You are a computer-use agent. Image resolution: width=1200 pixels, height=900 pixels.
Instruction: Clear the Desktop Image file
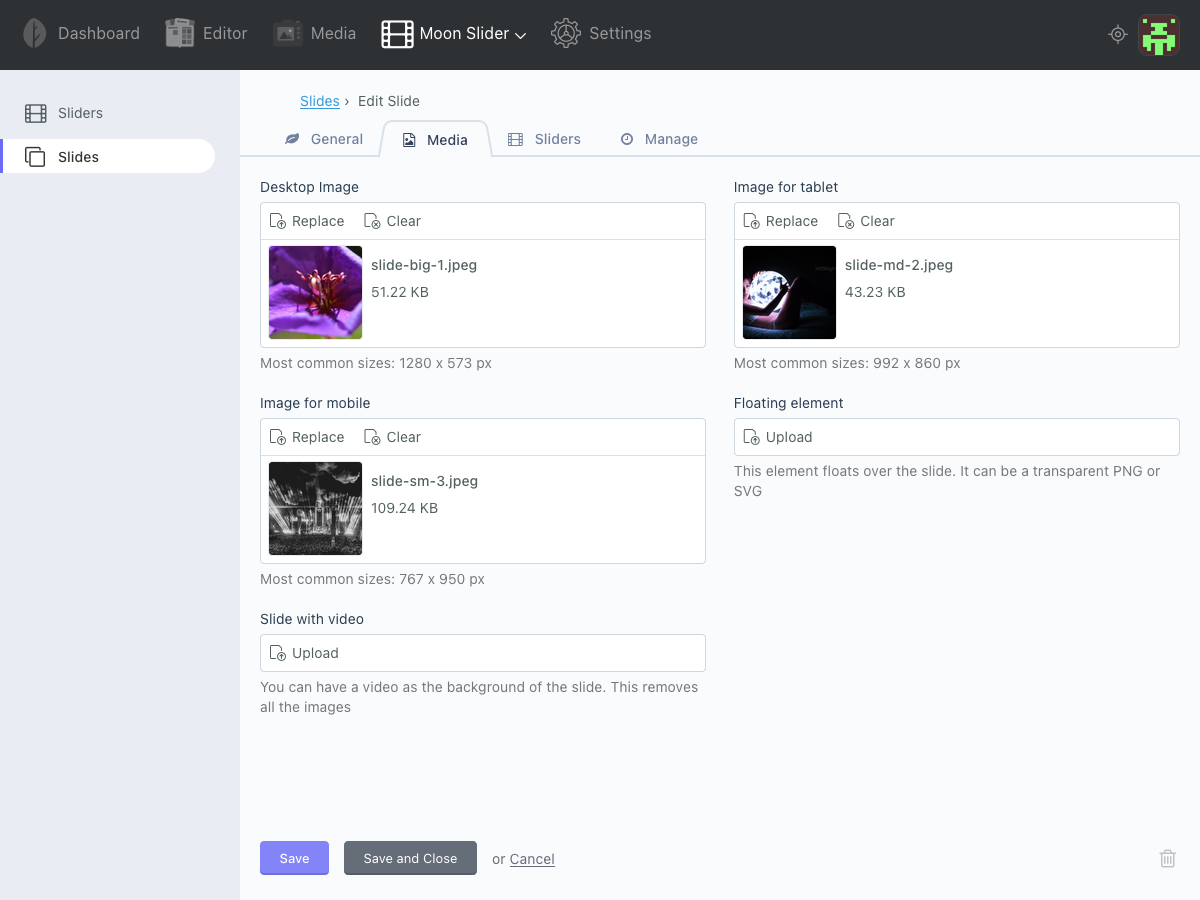pyautogui.click(x=392, y=221)
